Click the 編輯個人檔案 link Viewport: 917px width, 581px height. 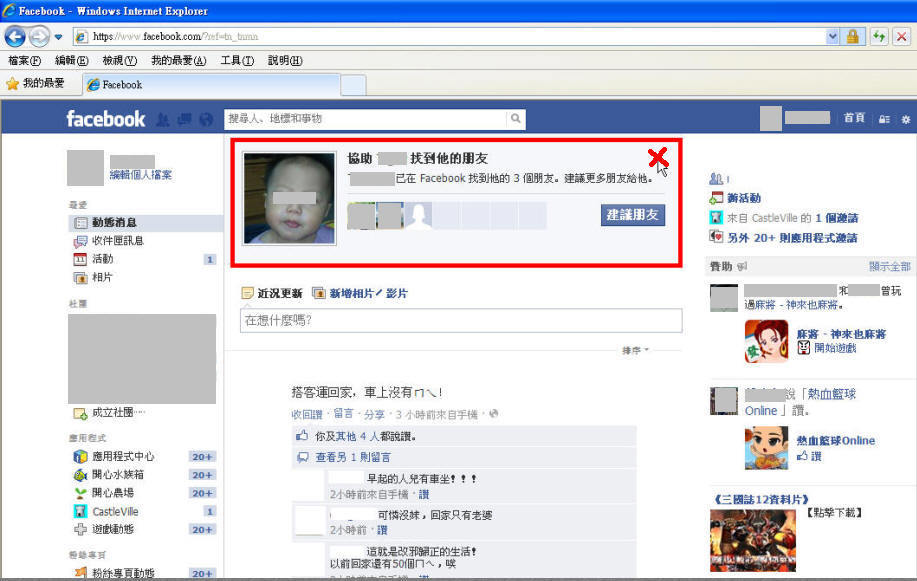pos(141,175)
